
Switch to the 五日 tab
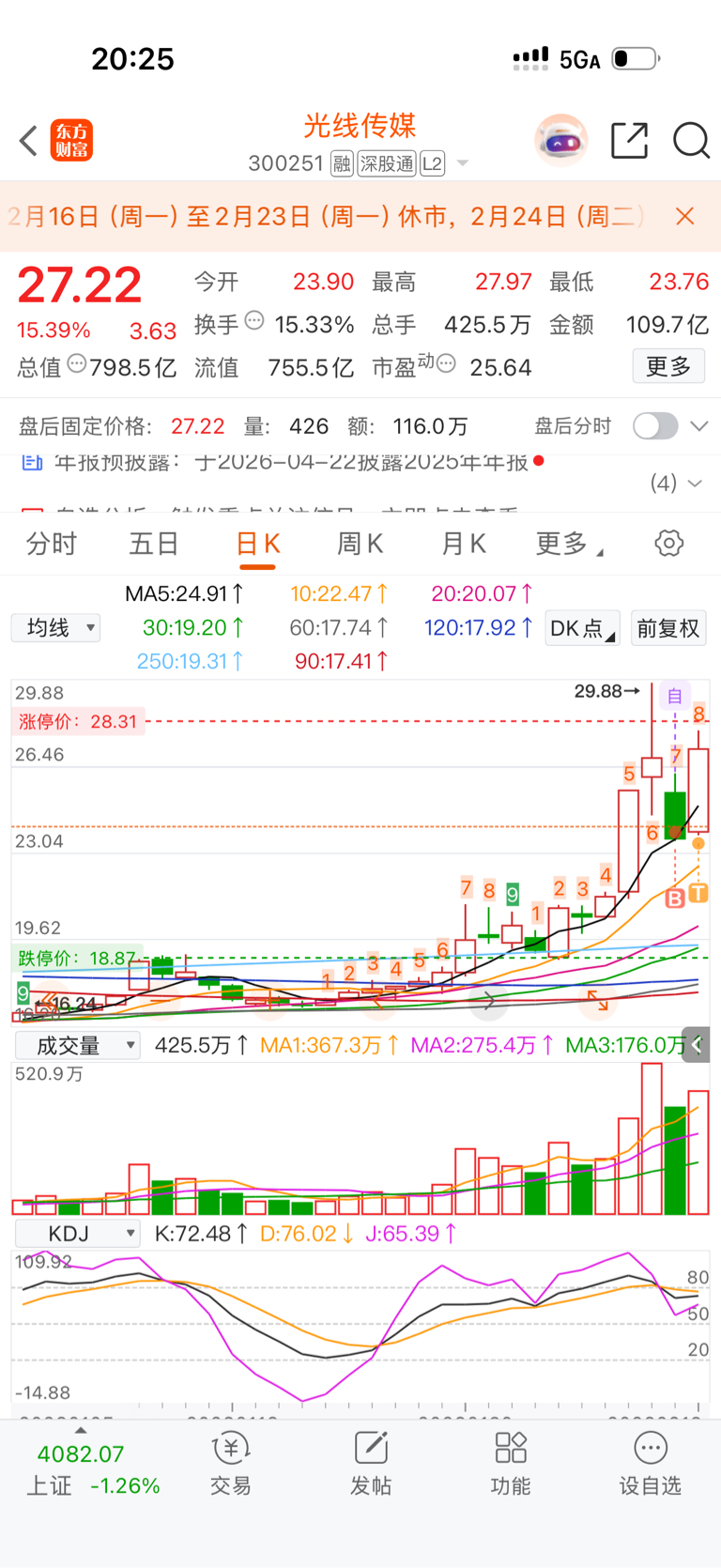point(154,544)
